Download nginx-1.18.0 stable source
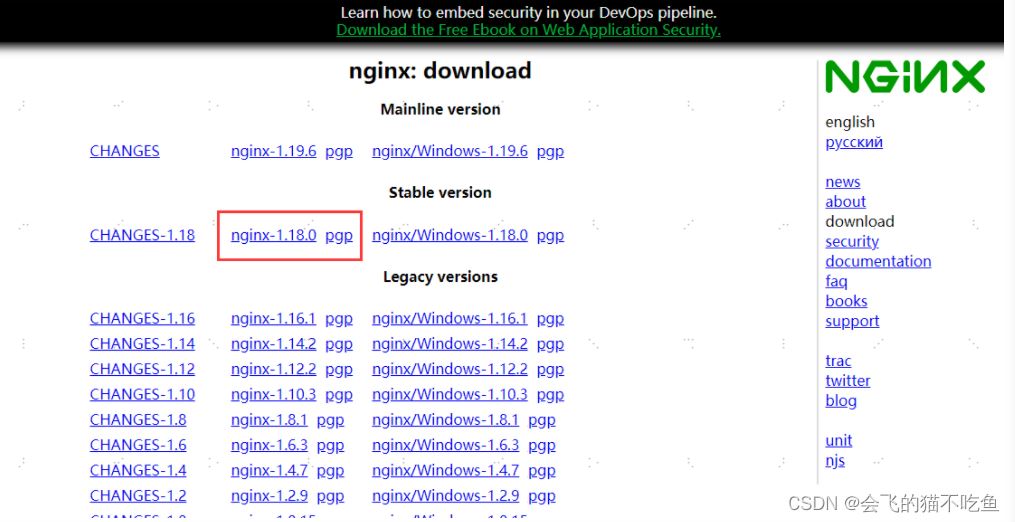1015x522 pixels. [x=273, y=235]
